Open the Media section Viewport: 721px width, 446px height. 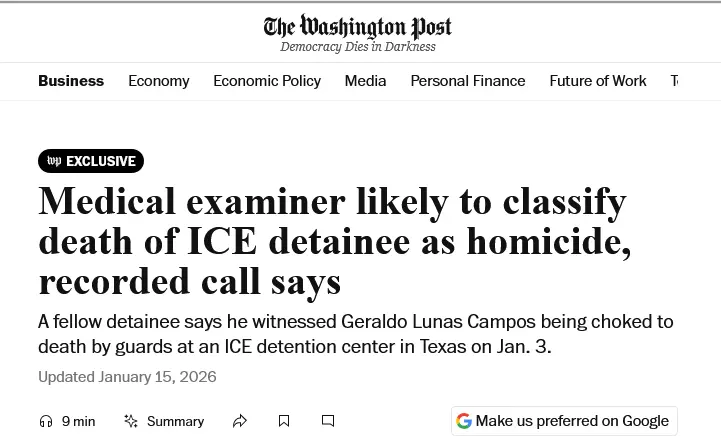[366, 81]
